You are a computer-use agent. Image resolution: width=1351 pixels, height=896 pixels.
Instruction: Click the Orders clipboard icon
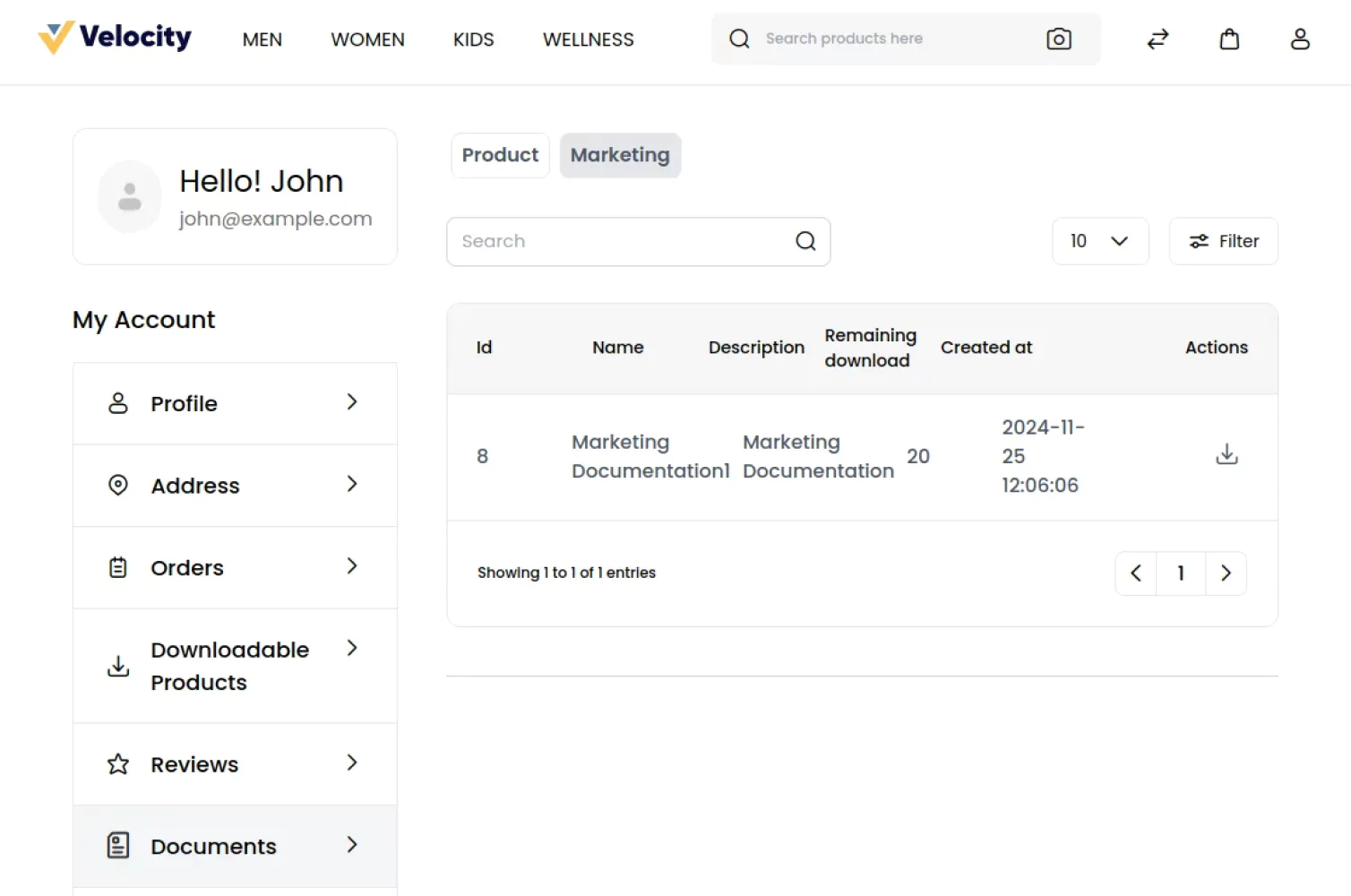(118, 567)
